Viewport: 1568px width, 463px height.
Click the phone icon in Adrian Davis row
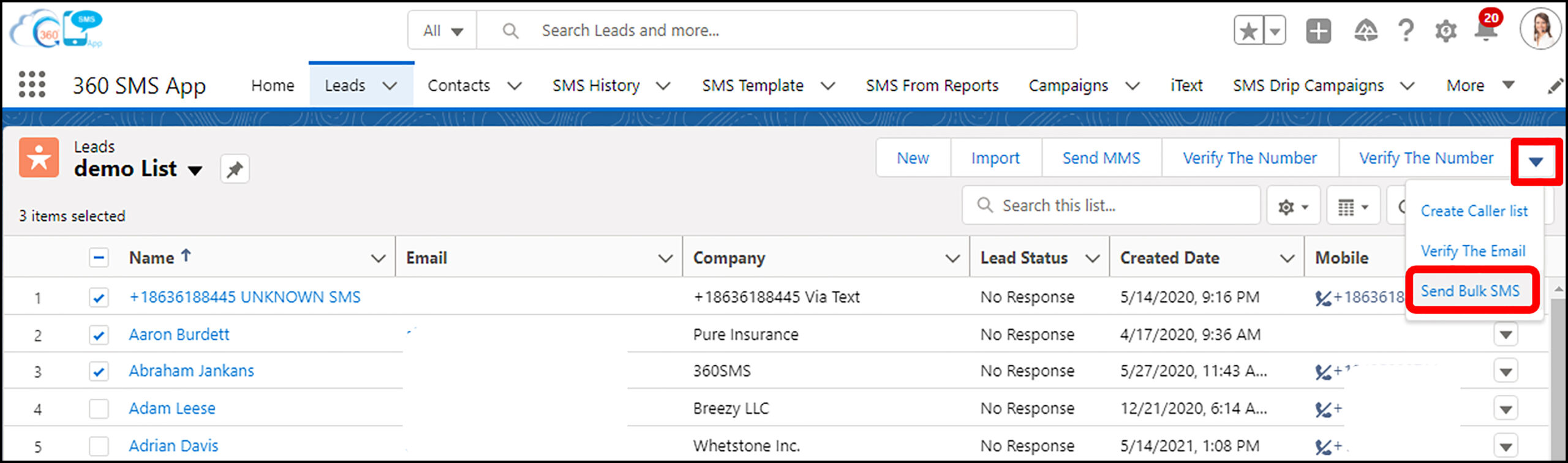(x=1323, y=446)
